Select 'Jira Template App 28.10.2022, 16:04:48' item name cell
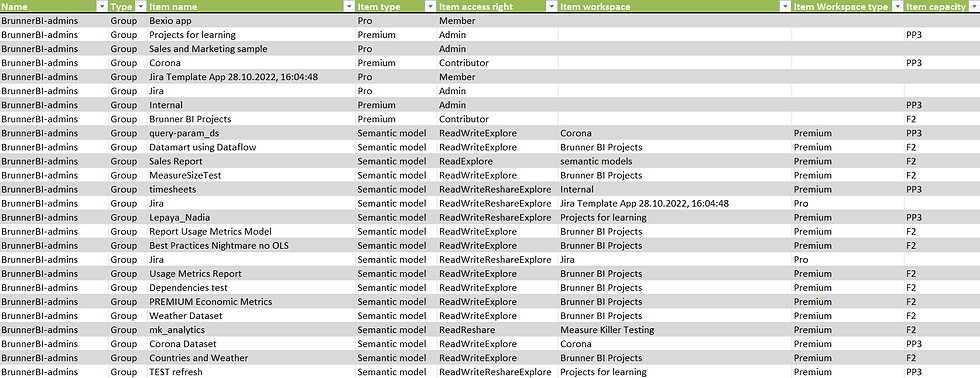Image resolution: width=980 pixels, height=378 pixels. point(251,77)
